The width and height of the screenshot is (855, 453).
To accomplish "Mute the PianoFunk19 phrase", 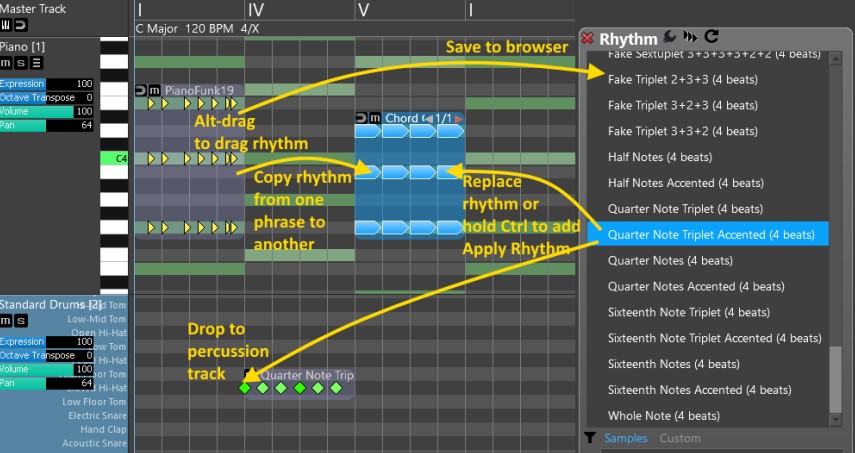I will (155, 90).
